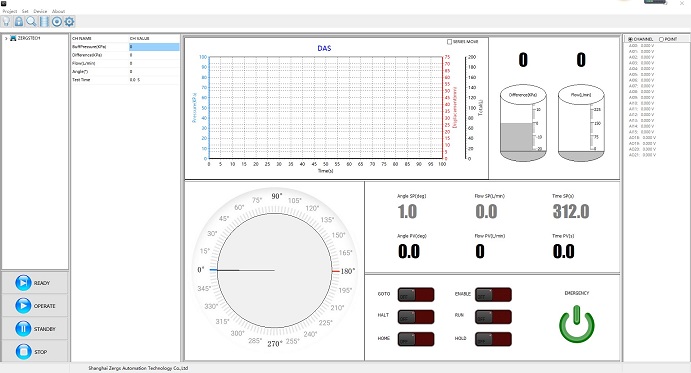Viewport: 691px width, 373px height.
Task: Click the green EMERGENCY power icon
Action: tap(576, 324)
